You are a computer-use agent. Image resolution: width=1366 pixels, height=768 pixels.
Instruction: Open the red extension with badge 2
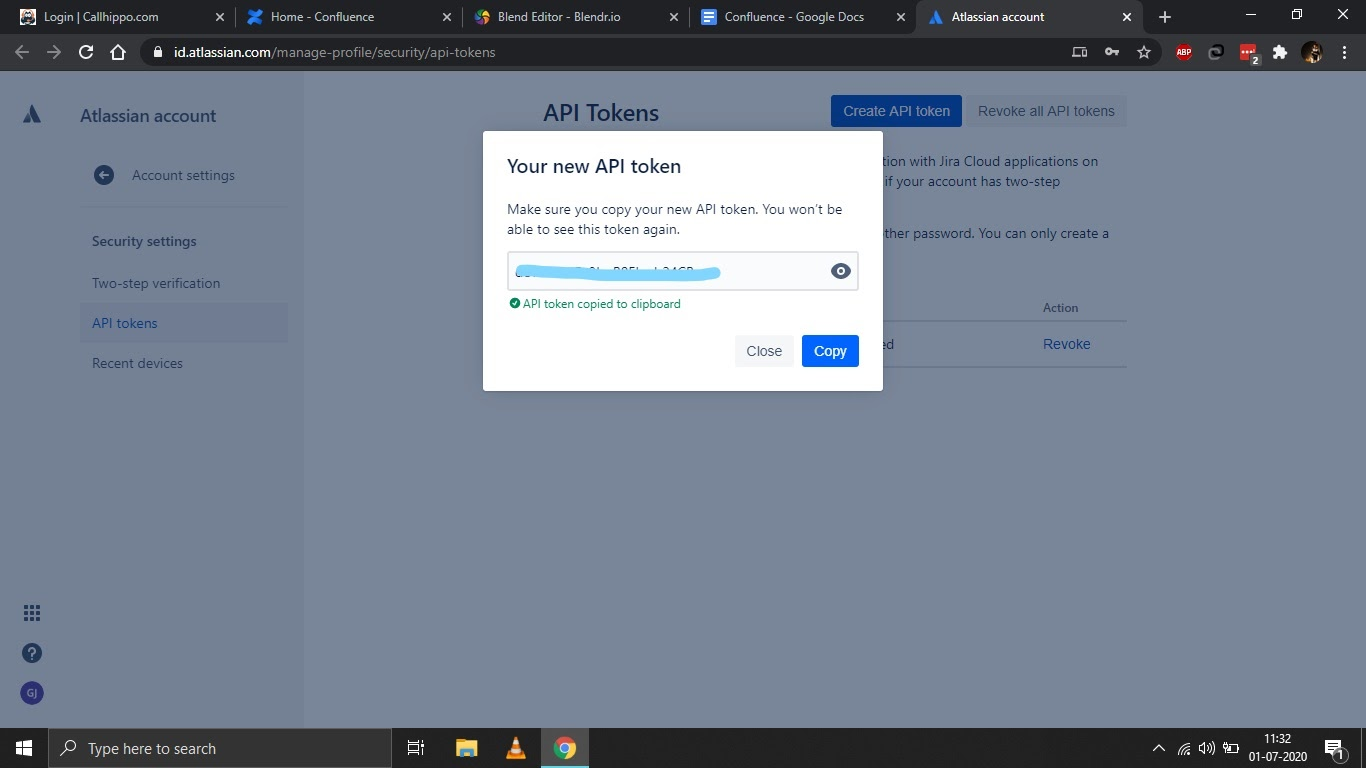(x=1248, y=53)
